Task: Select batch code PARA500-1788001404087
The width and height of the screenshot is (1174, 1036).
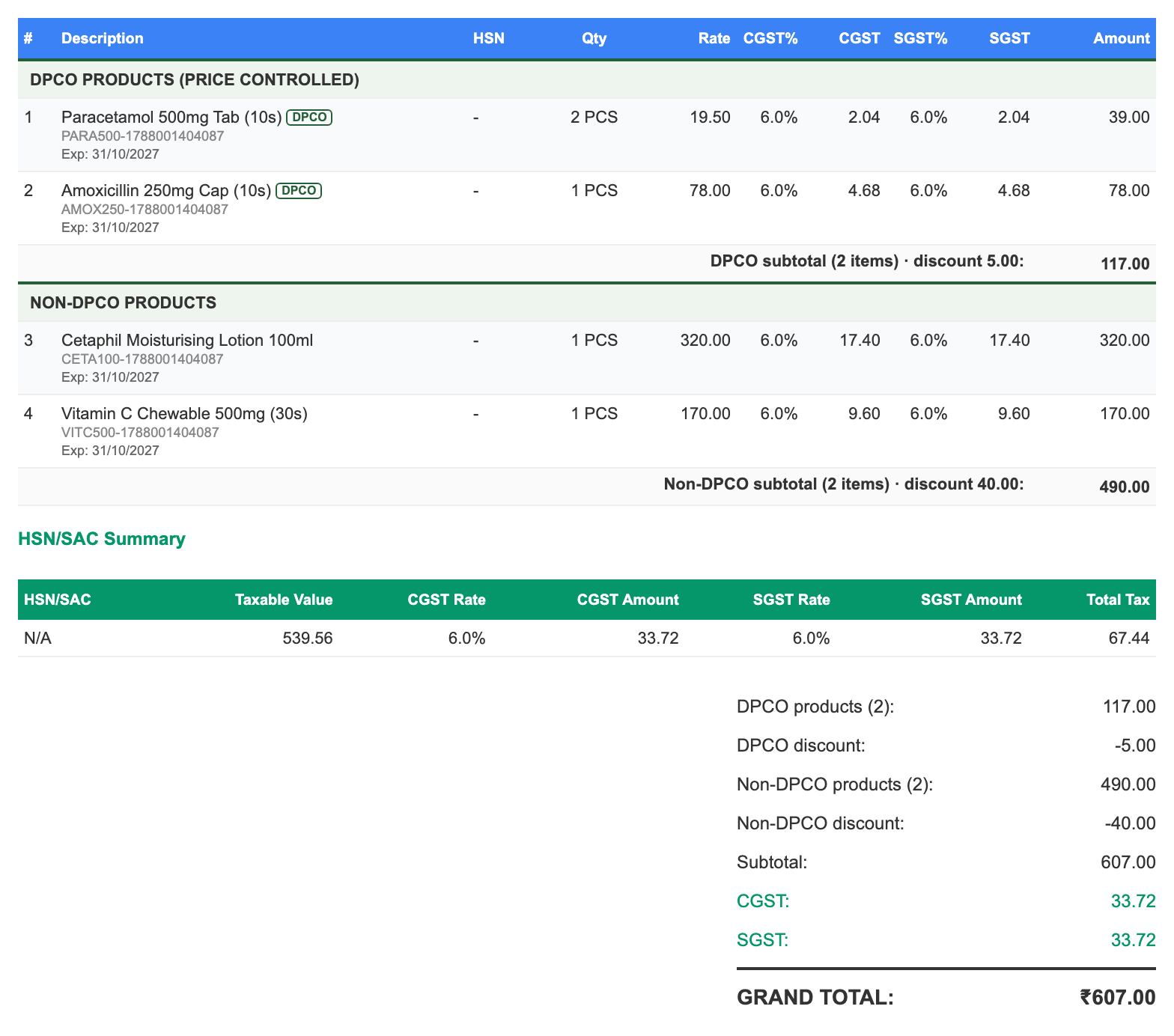Action: pyautogui.click(x=142, y=136)
